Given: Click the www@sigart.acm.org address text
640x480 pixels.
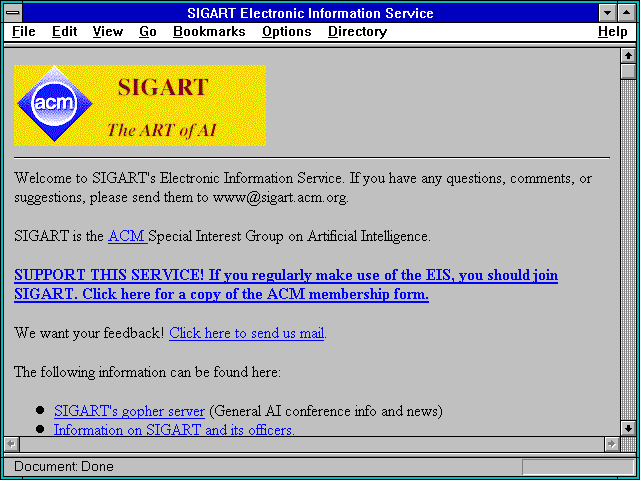Looking at the screenshot, I should pyautogui.click(x=280, y=198).
